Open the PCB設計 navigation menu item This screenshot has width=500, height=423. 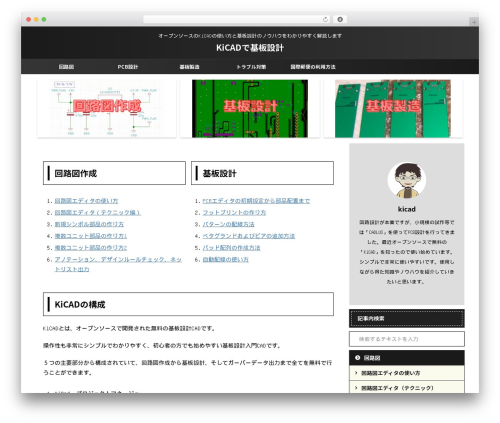pos(128,67)
